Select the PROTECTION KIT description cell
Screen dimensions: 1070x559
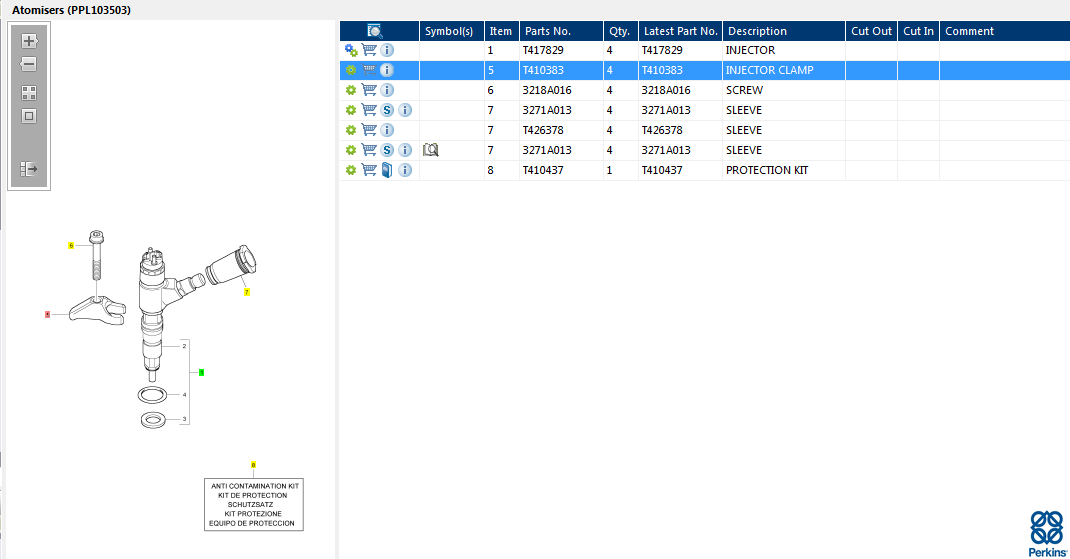766,170
